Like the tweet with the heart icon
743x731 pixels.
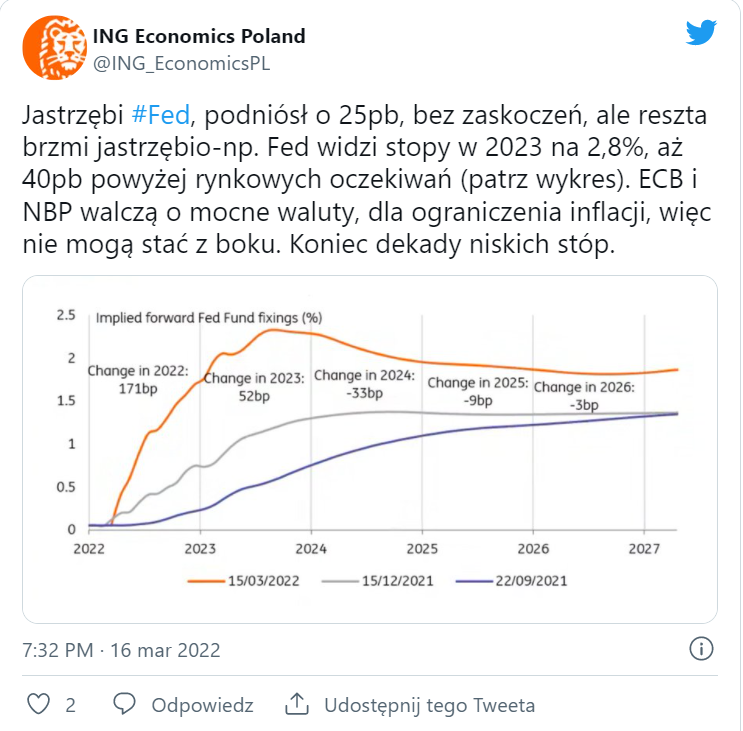(38, 704)
